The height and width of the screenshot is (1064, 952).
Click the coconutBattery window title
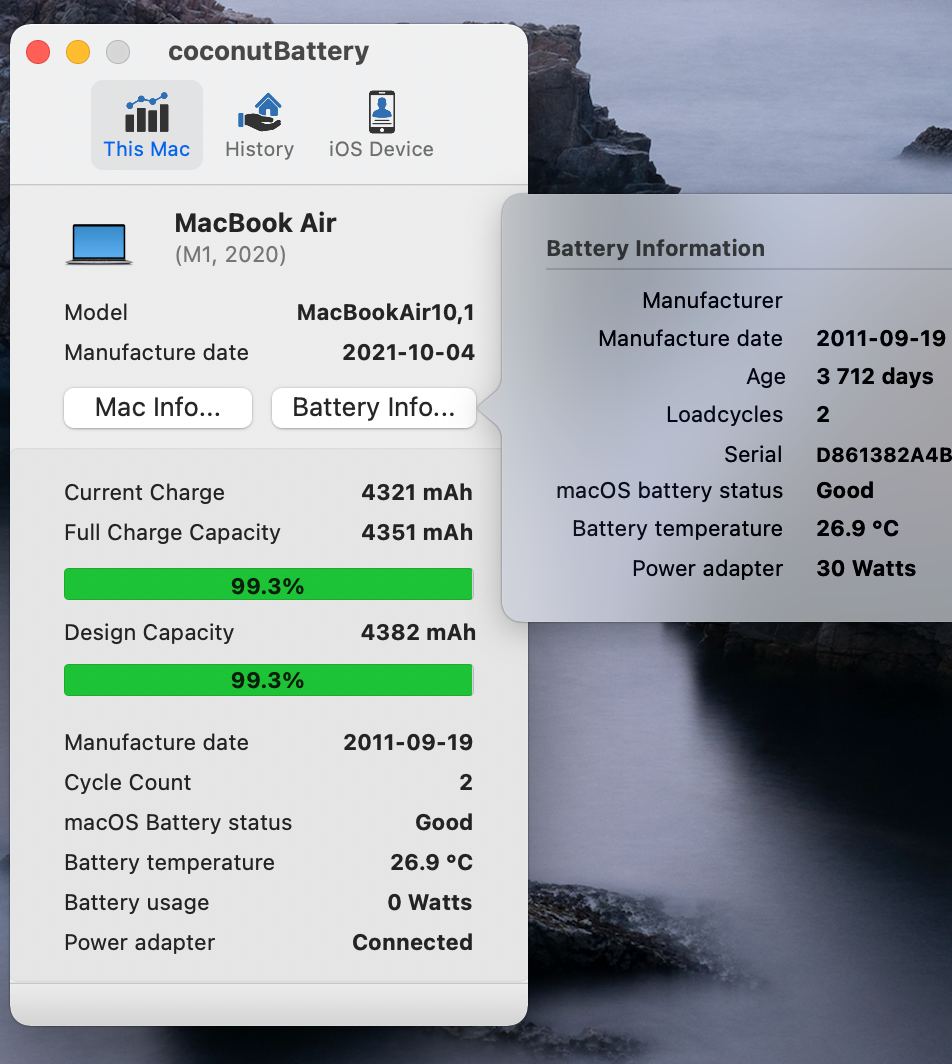tap(269, 52)
